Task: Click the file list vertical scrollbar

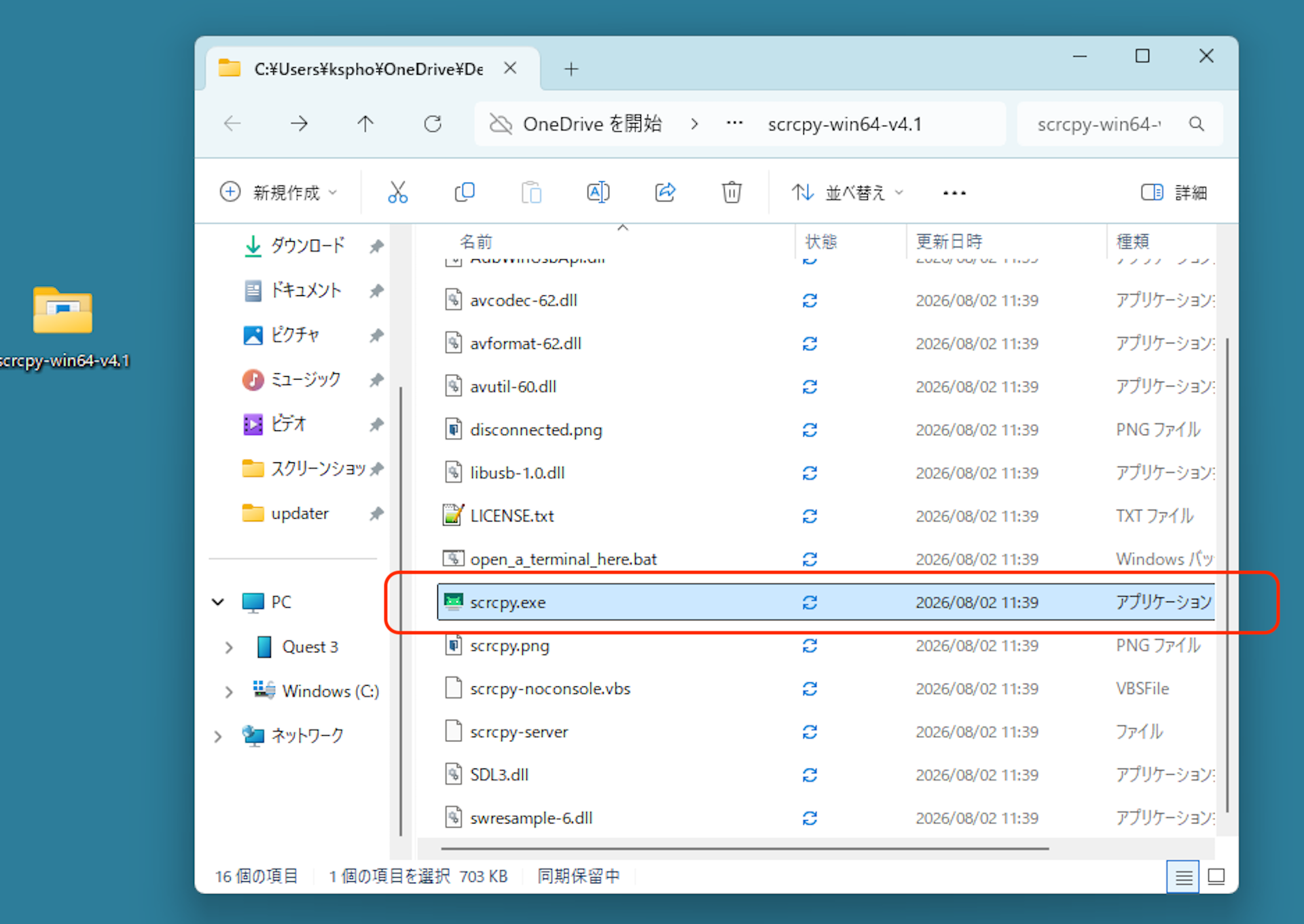Action: coord(1227,574)
